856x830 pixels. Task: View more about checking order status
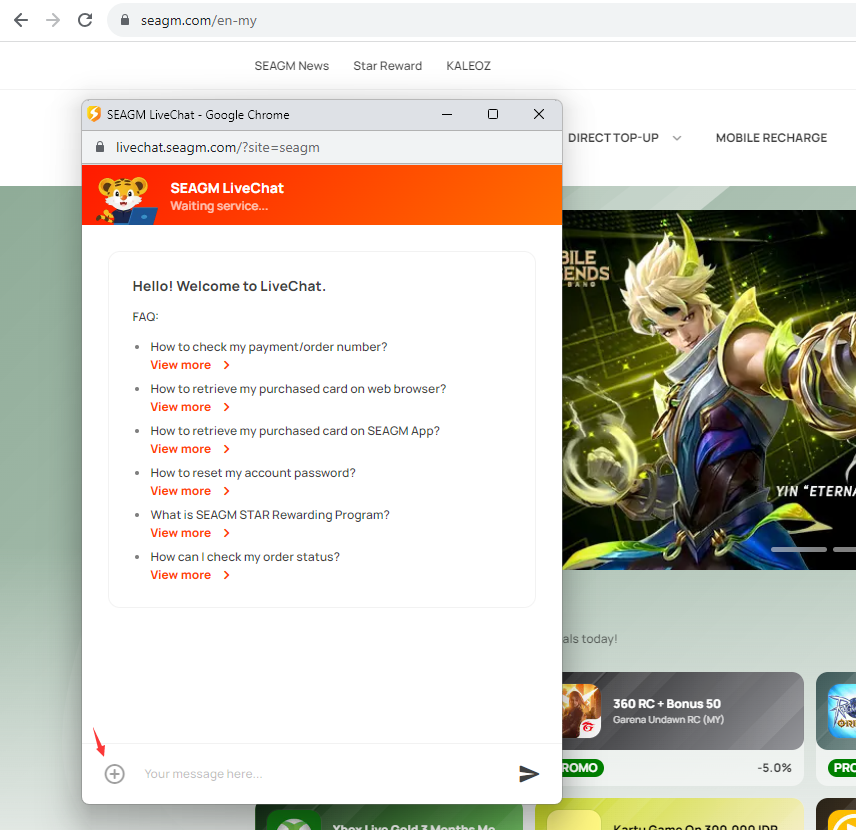[x=181, y=575]
